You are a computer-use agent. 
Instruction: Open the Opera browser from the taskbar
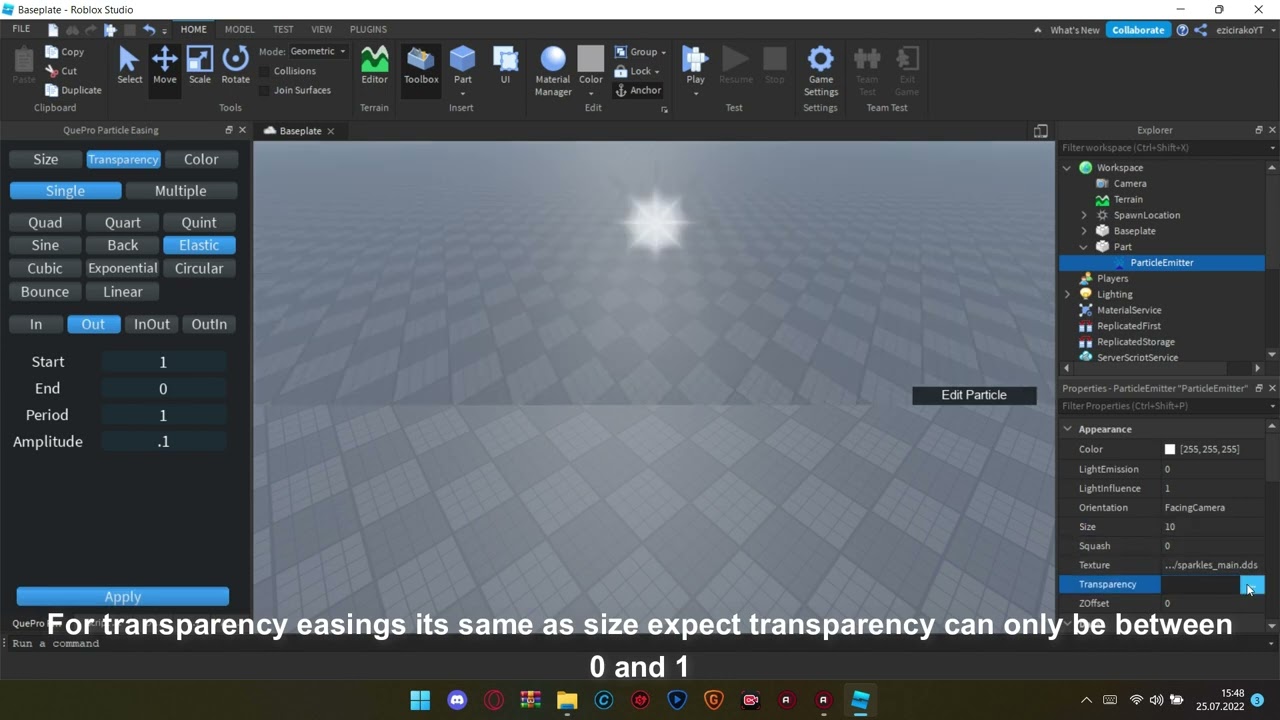[x=494, y=700]
